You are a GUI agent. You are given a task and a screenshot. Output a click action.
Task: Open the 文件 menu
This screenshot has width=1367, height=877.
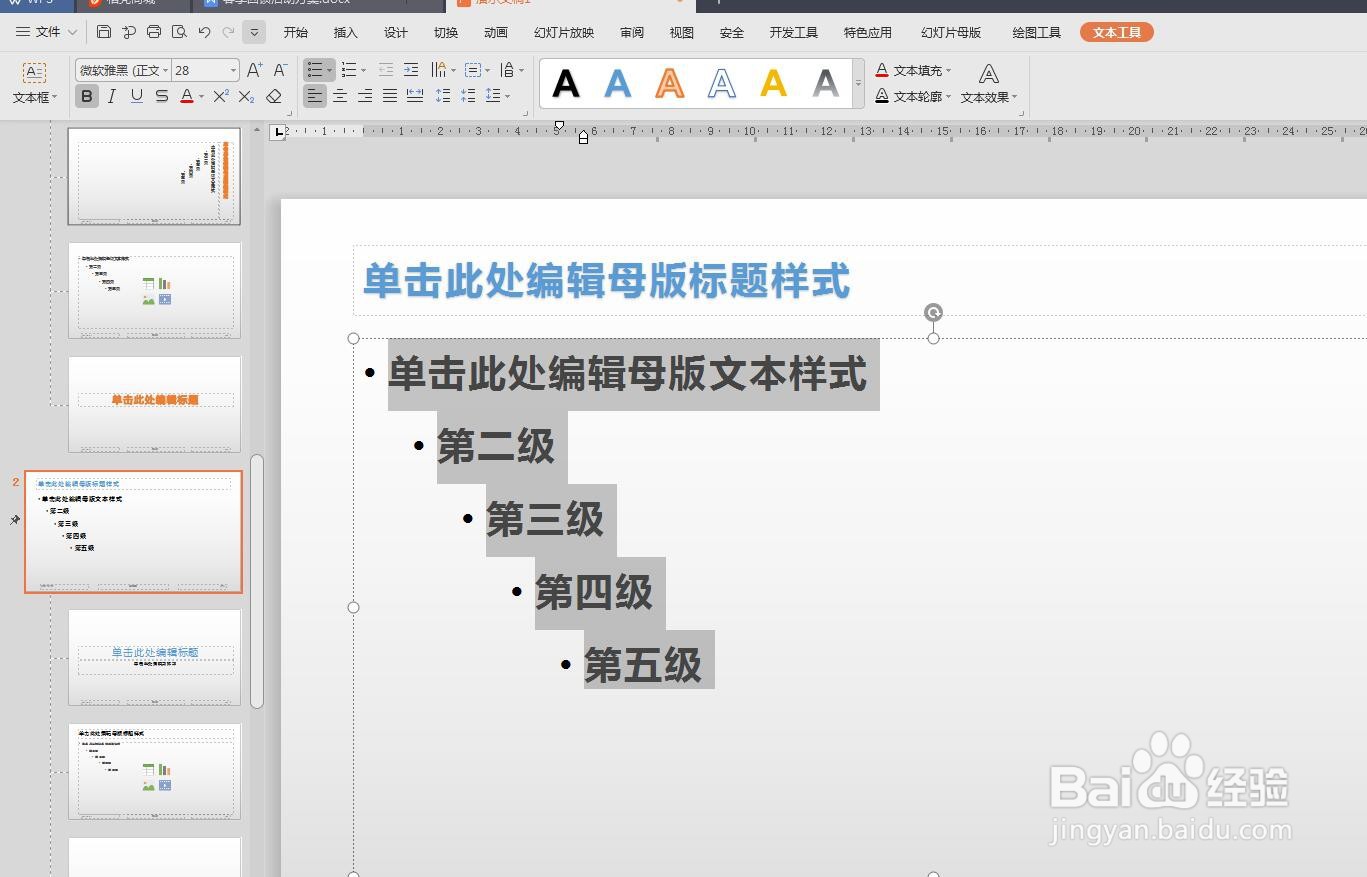pos(46,32)
